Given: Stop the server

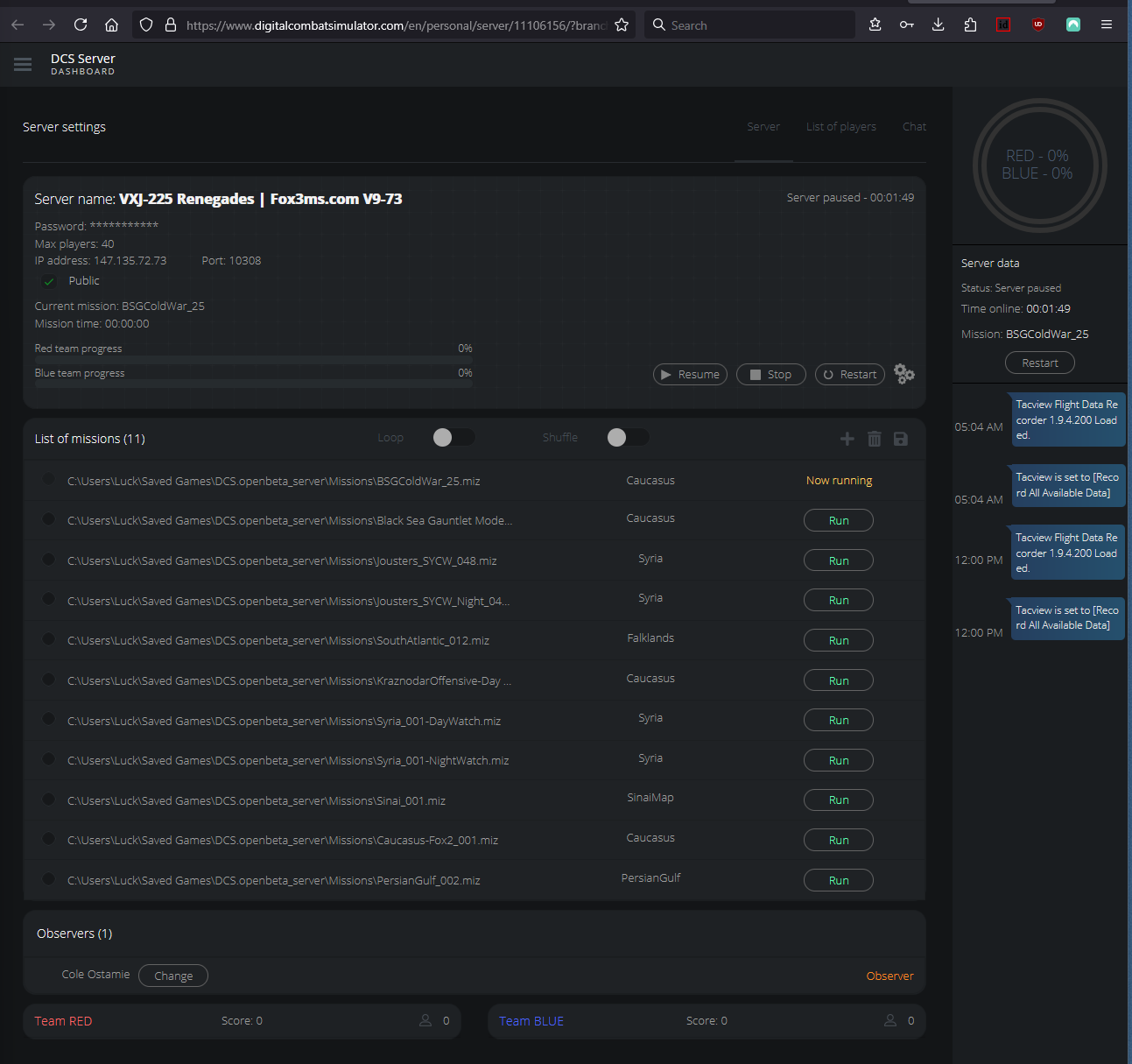Looking at the screenshot, I should tap(771, 374).
